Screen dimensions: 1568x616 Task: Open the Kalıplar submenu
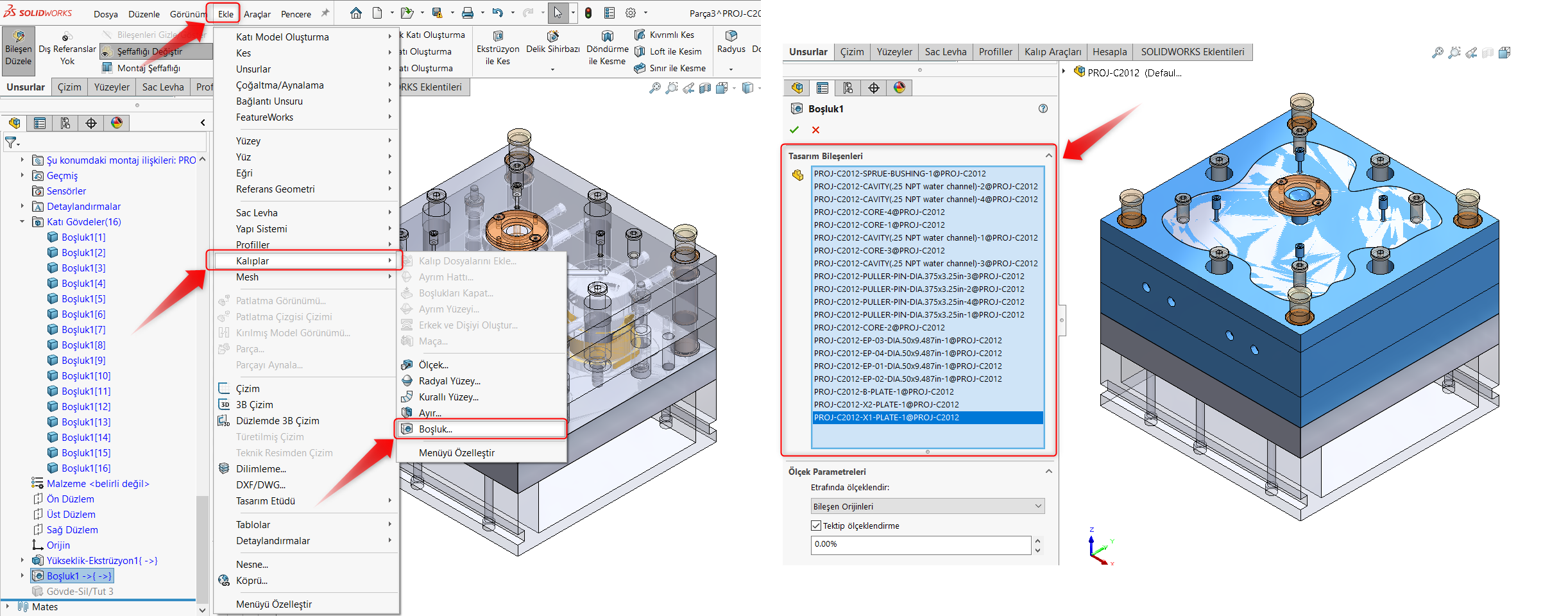coord(304,261)
